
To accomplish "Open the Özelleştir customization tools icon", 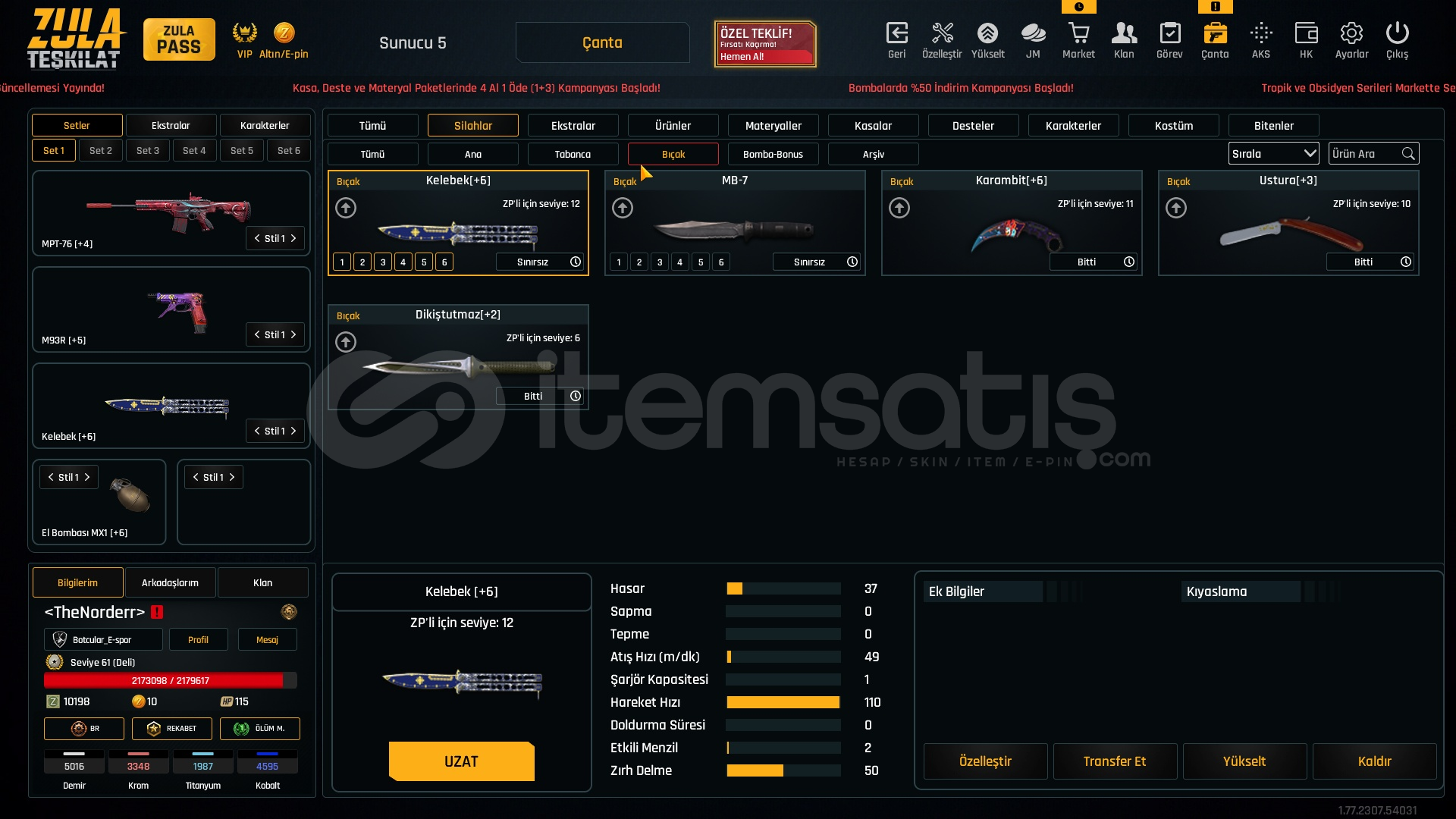I will pos(942,33).
